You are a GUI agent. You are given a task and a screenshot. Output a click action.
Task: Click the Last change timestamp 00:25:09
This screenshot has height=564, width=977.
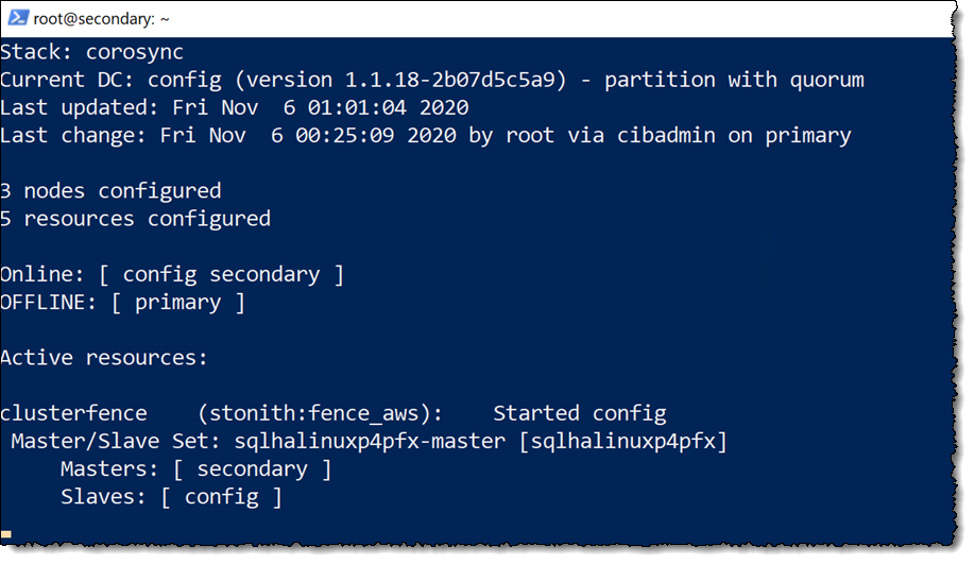(x=345, y=135)
